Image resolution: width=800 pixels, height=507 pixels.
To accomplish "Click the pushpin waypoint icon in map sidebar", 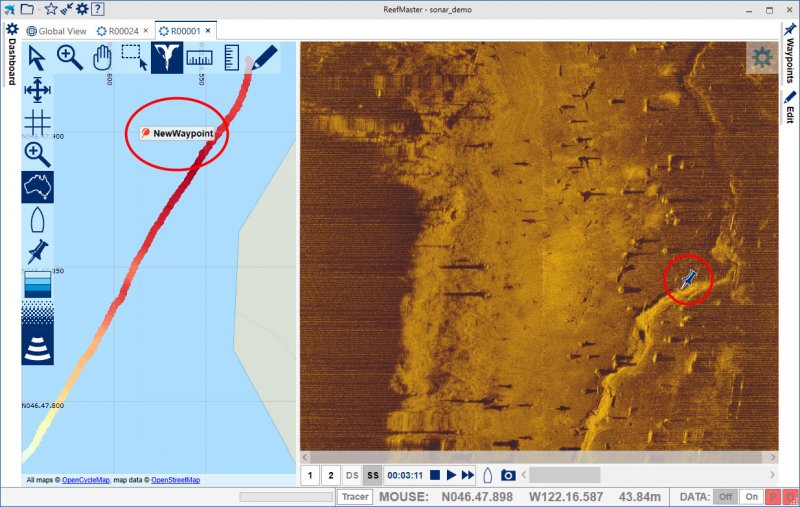I will tap(37, 251).
